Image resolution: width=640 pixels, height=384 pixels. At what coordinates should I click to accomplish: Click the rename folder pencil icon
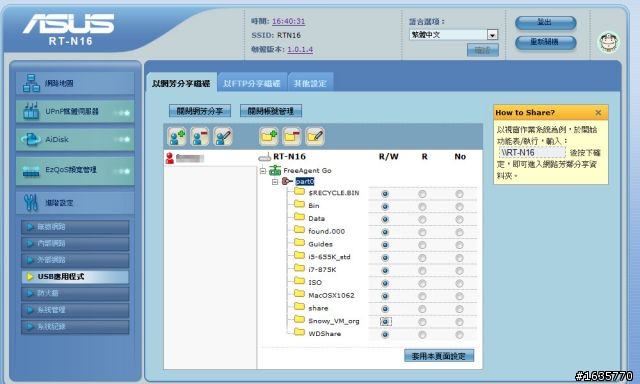coord(315,137)
